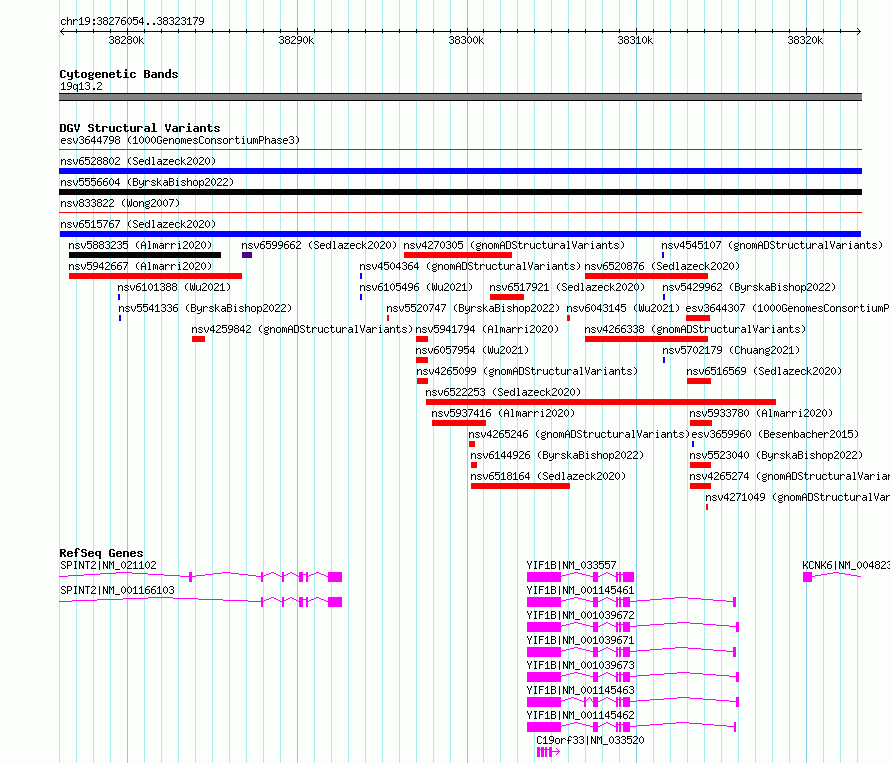Image resolution: width=890 pixels, height=763 pixels.
Task: Select the nsv5429962 ByrskaBishop2022 label
Action: (x=749, y=287)
